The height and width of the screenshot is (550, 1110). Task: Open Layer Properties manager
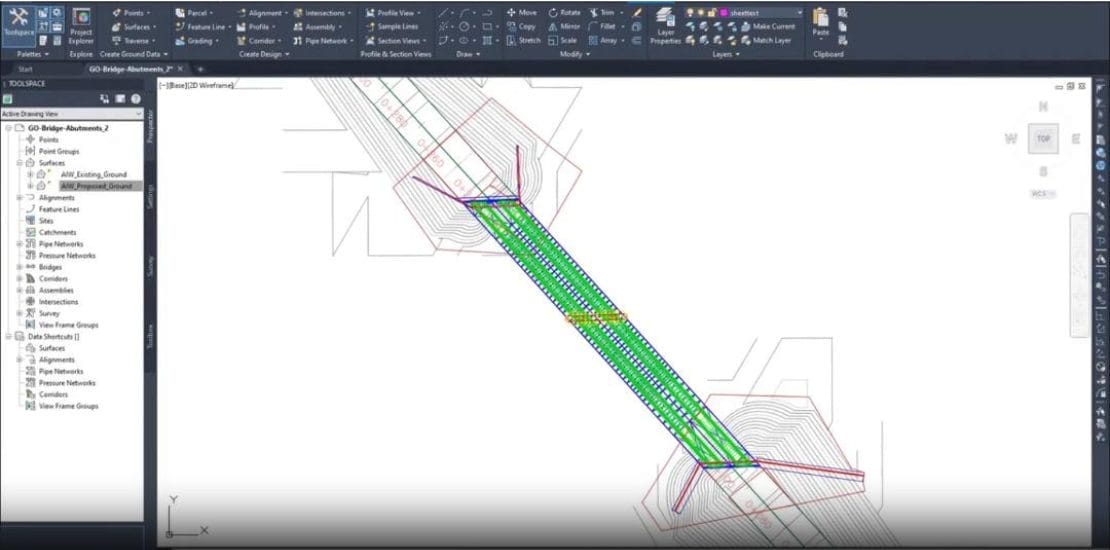665,27
